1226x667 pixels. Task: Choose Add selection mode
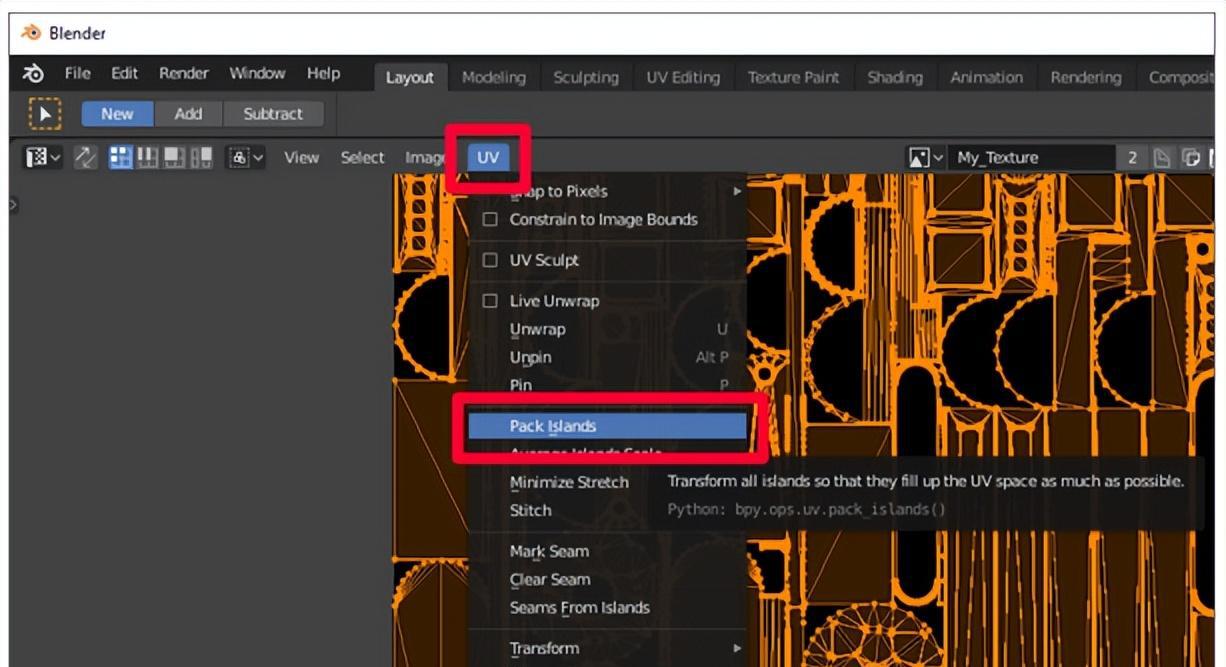[188, 114]
